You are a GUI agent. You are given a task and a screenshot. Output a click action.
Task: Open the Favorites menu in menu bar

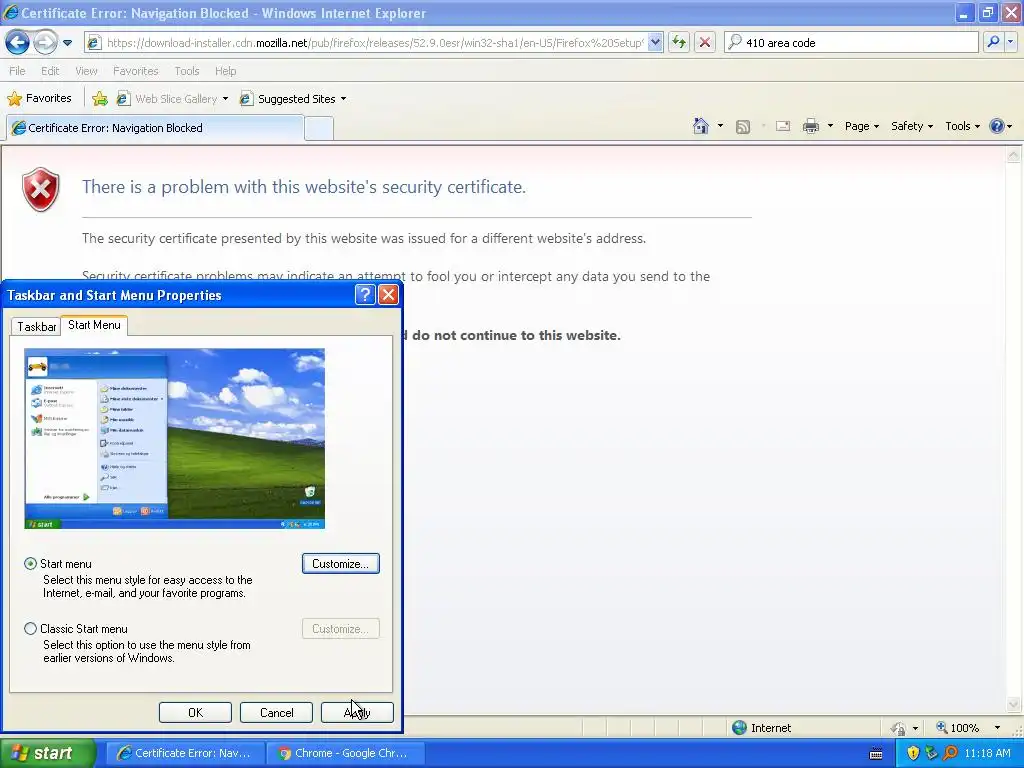tap(135, 71)
